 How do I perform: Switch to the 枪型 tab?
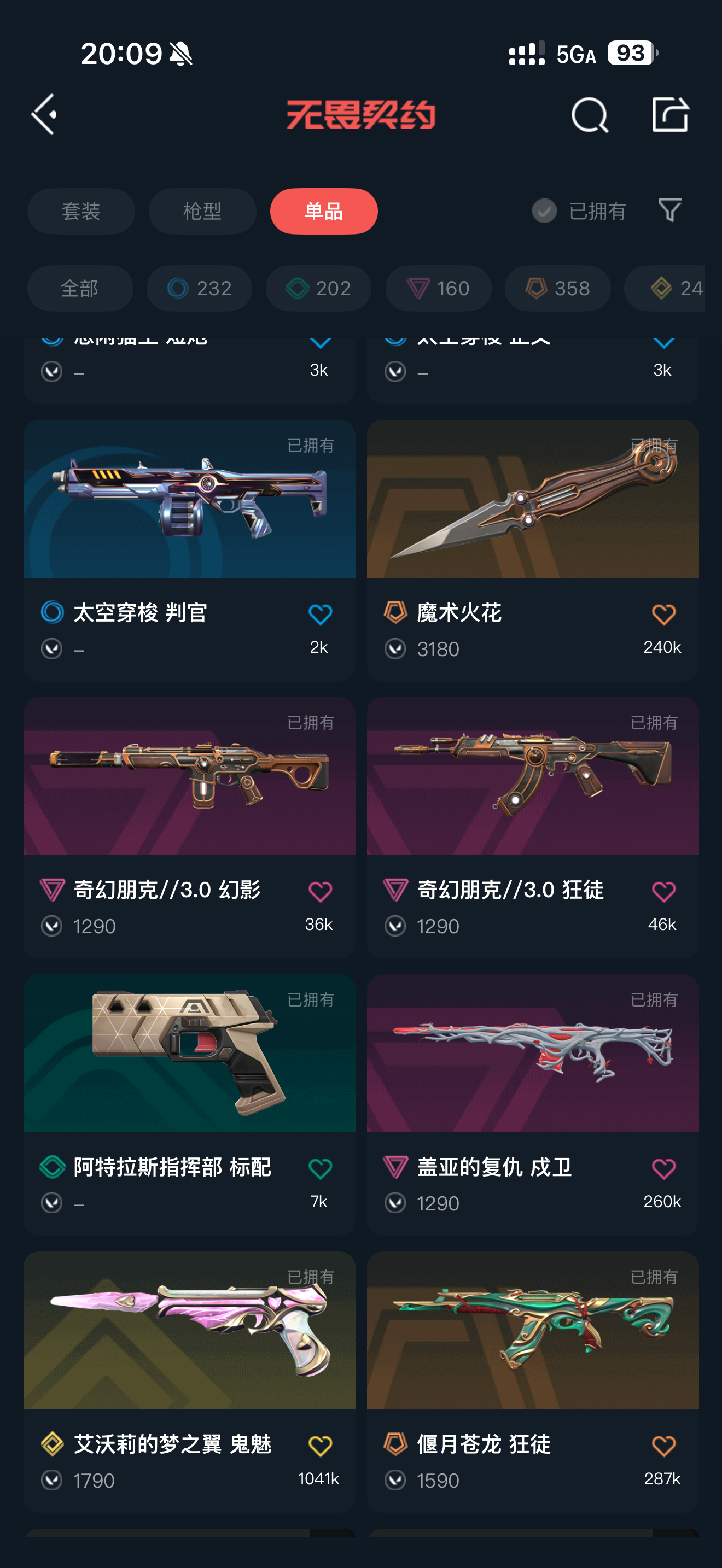pos(202,211)
